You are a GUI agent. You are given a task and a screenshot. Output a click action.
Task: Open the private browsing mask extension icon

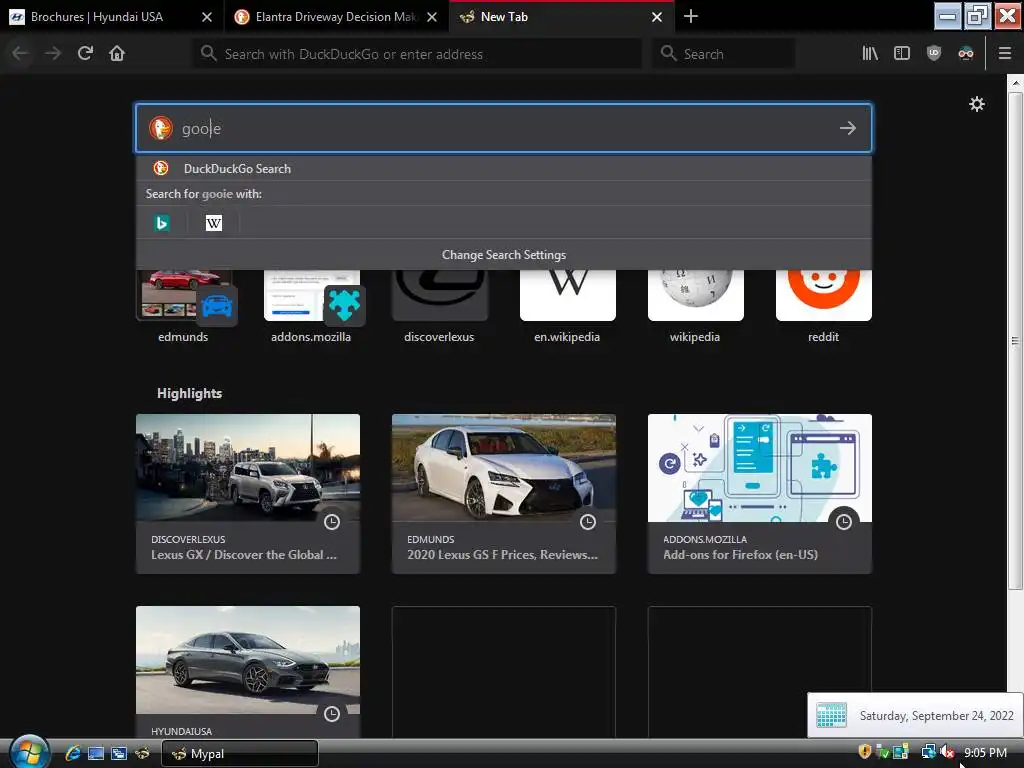pyautogui.click(x=966, y=54)
